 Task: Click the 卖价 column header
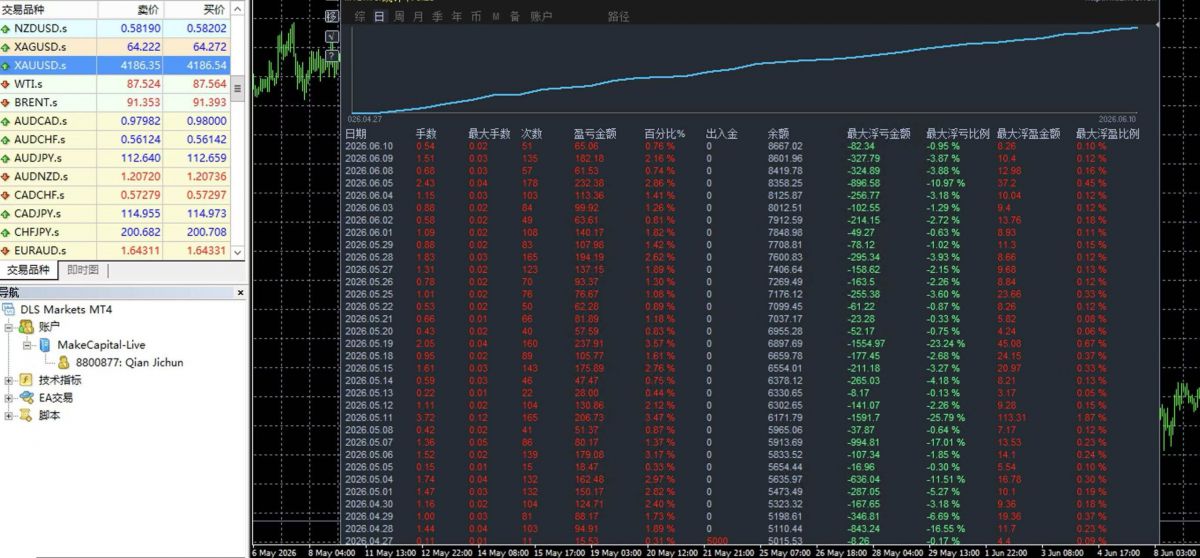click(x=130, y=9)
